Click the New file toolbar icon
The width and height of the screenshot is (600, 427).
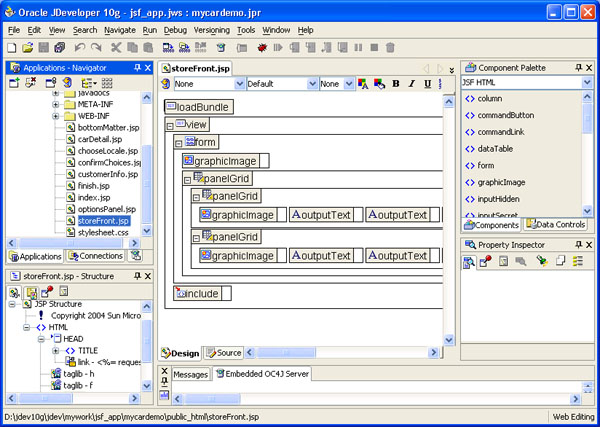12,48
